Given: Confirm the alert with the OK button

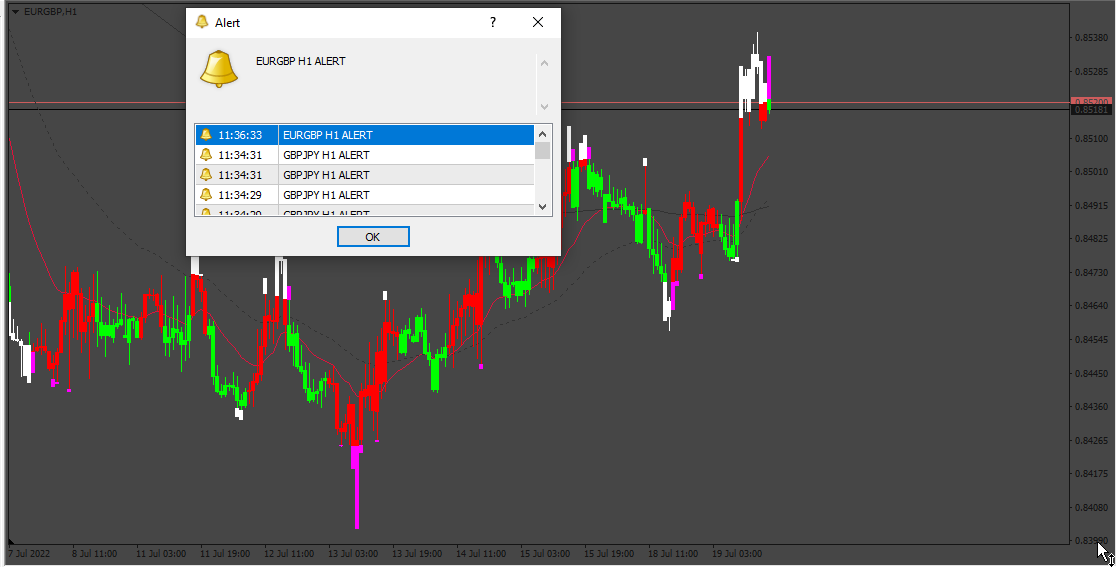Looking at the screenshot, I should (373, 236).
